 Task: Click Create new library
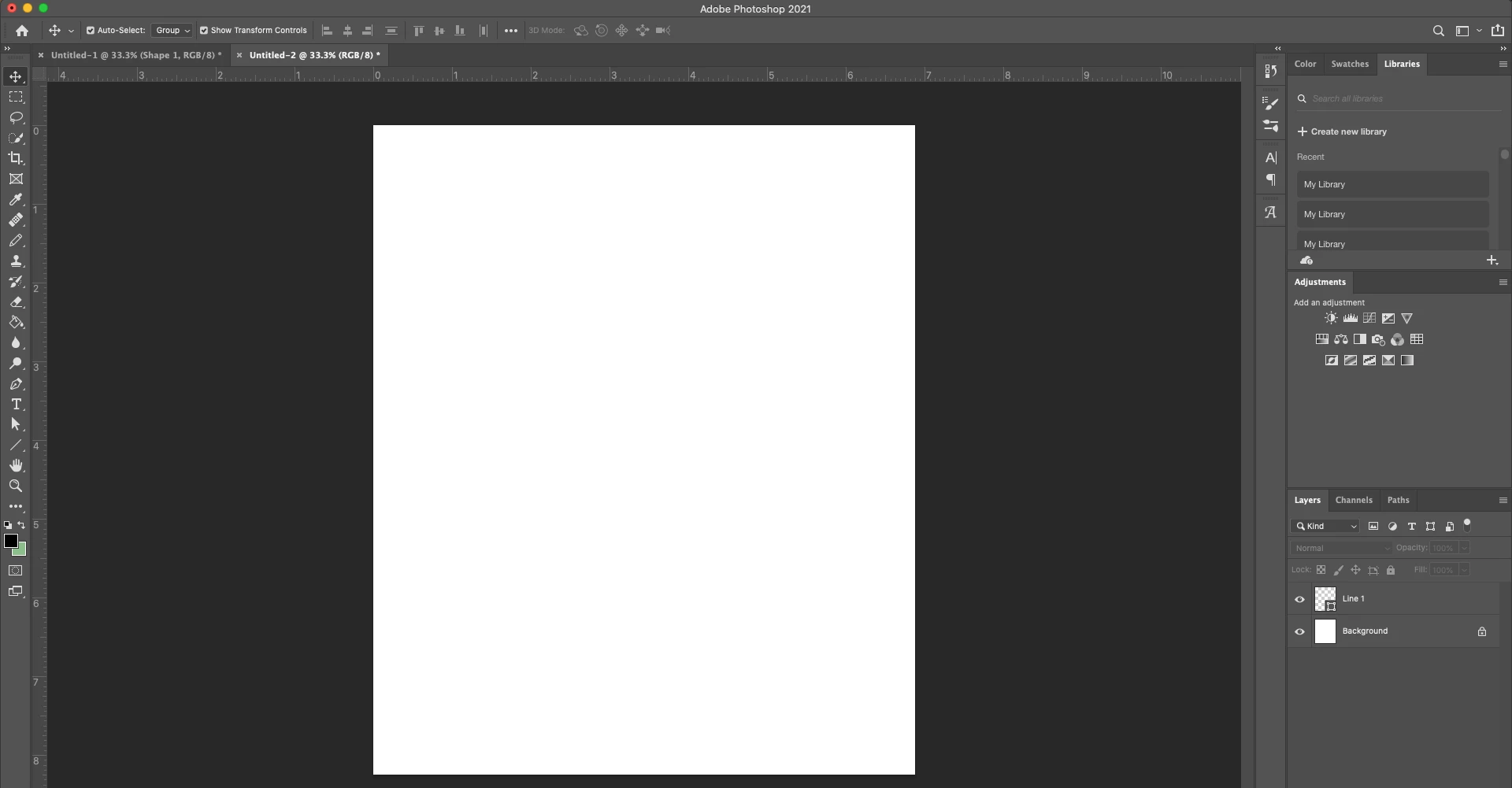coord(1342,131)
